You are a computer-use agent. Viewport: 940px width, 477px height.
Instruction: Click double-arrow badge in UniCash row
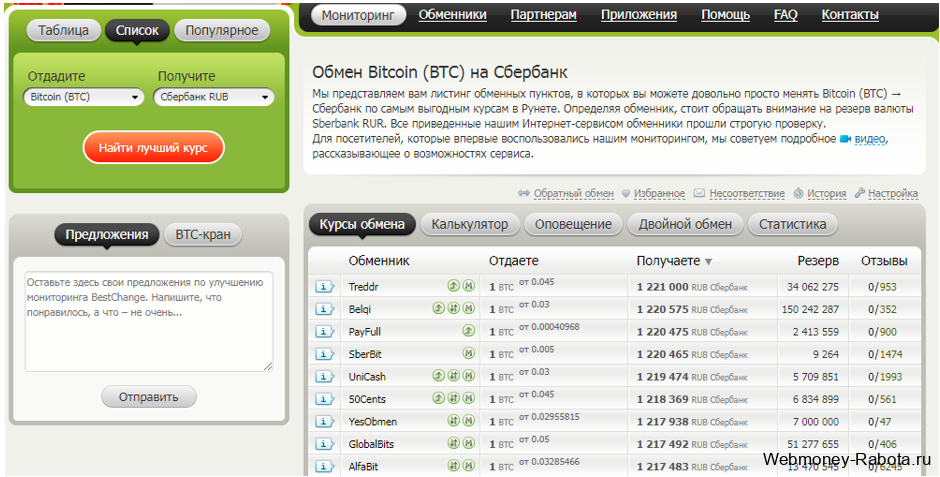tap(454, 376)
